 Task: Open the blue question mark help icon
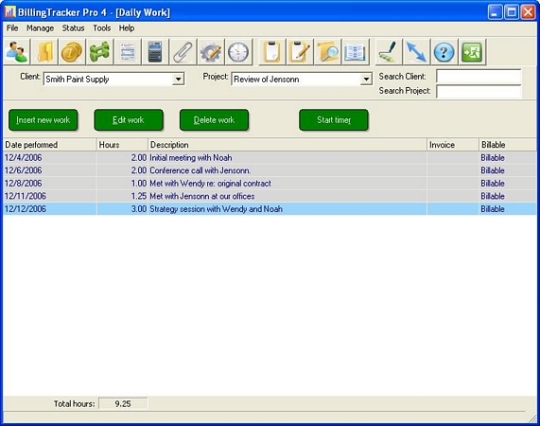[444, 52]
